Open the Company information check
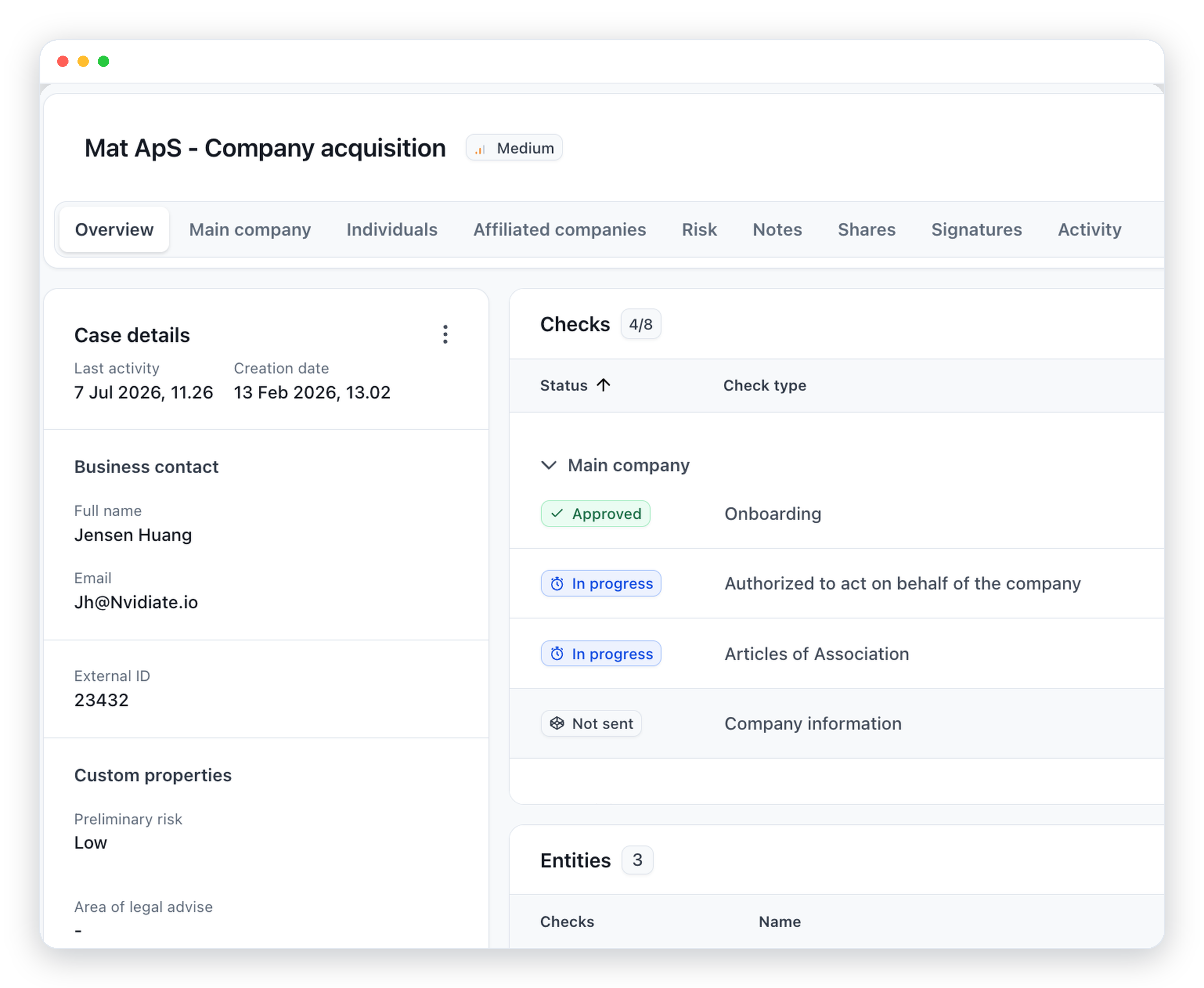 (813, 723)
